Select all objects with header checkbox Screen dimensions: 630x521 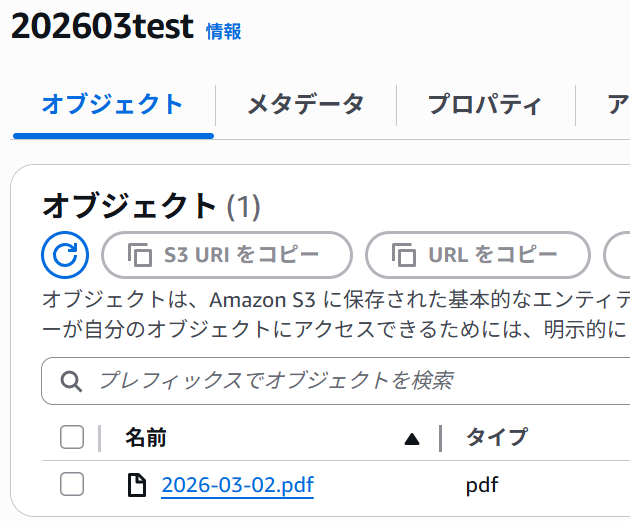72,437
